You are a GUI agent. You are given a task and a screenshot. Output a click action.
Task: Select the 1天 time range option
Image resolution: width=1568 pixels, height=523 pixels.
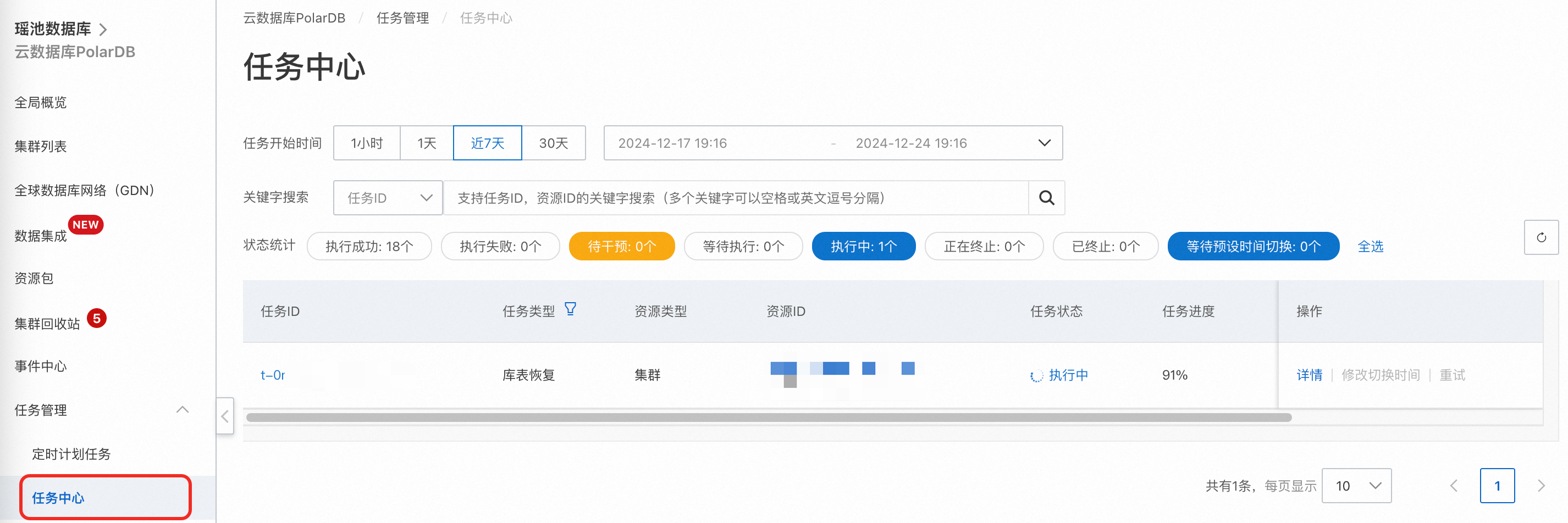pos(427,143)
